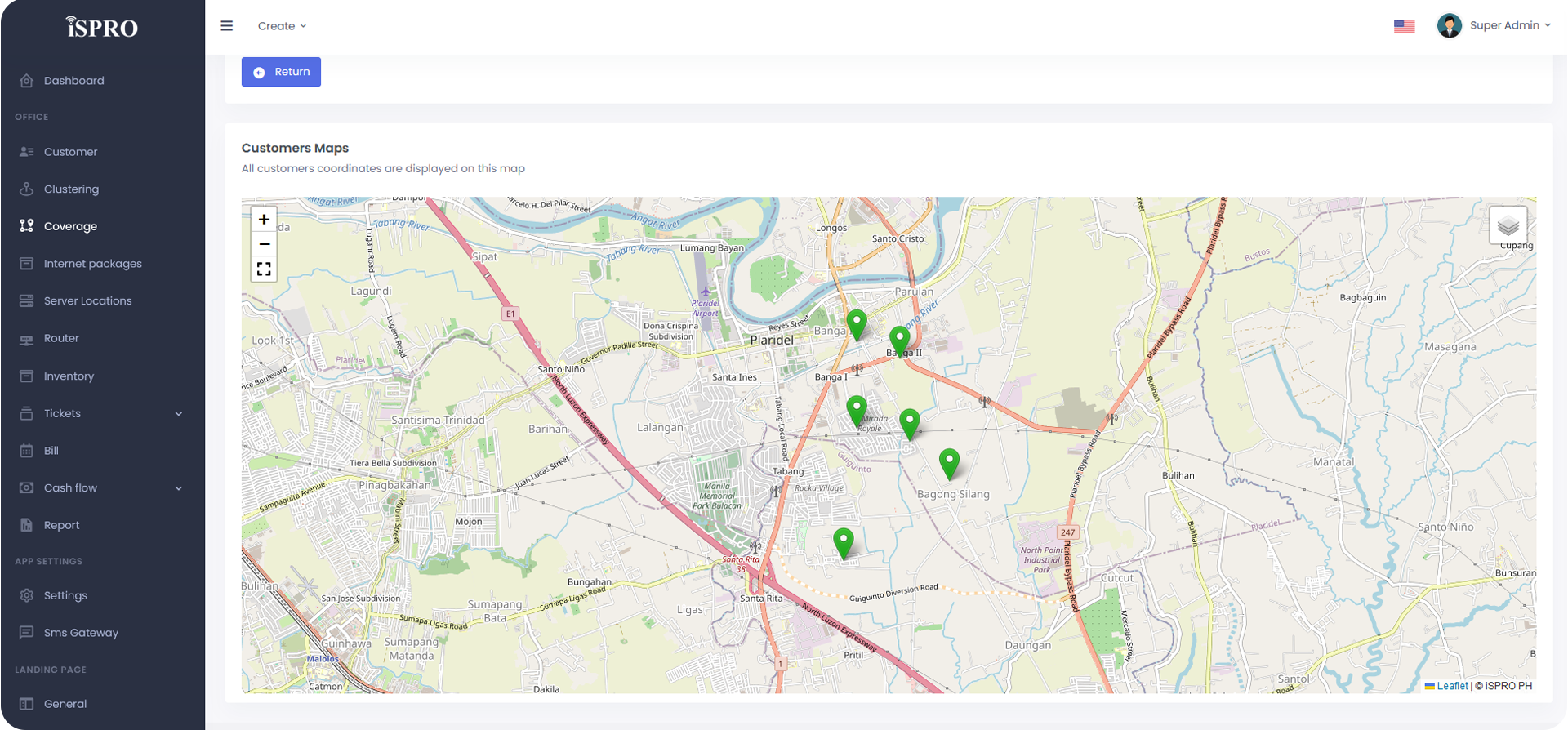Click the Customer icon in the sidebar
Image resolution: width=1568 pixels, height=730 pixels.
(x=27, y=152)
